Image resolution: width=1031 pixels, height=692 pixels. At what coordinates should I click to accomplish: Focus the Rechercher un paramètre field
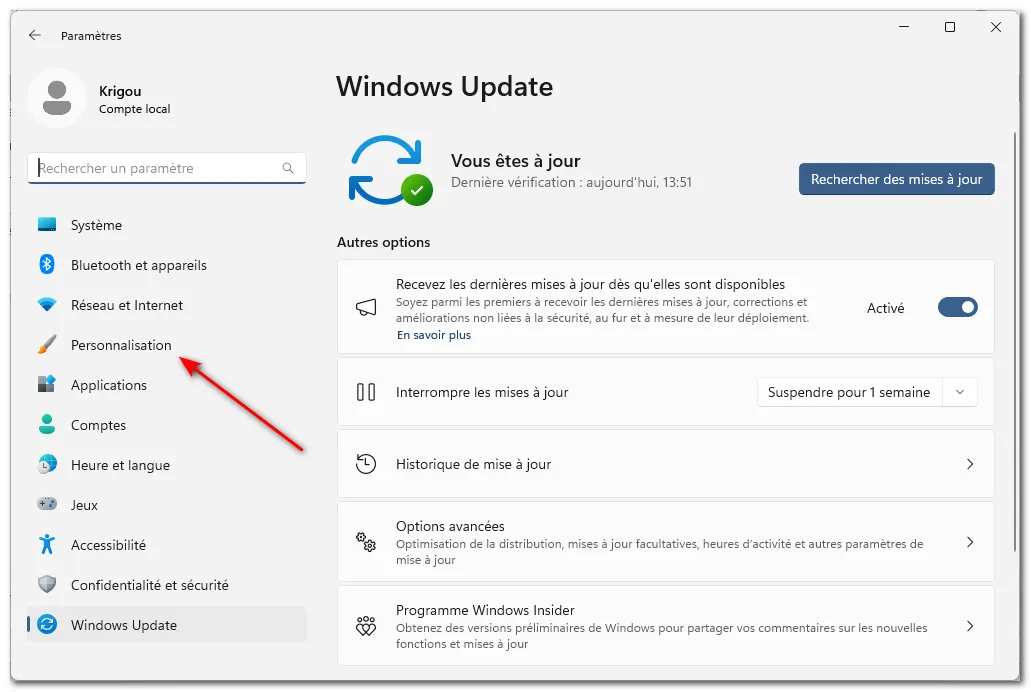click(x=167, y=168)
